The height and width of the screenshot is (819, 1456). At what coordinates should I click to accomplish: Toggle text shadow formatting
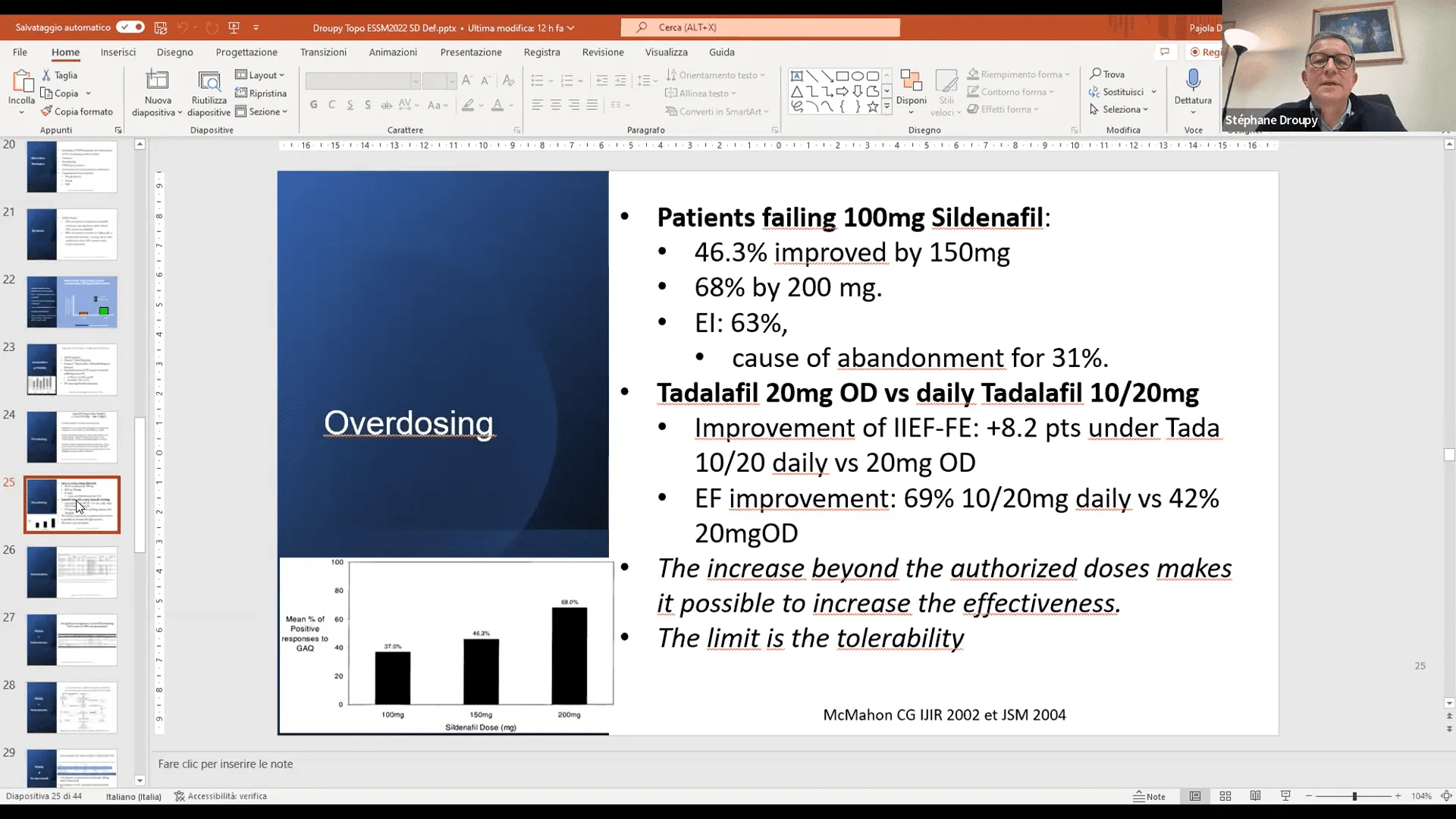[368, 105]
